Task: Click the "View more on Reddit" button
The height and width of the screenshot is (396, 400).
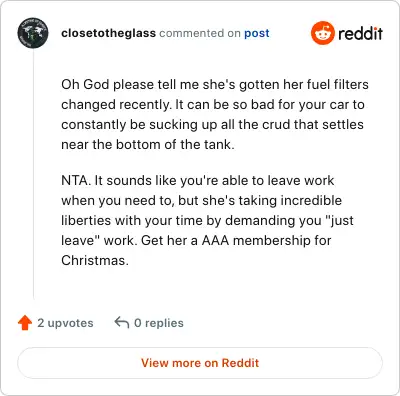Action: tap(200, 363)
